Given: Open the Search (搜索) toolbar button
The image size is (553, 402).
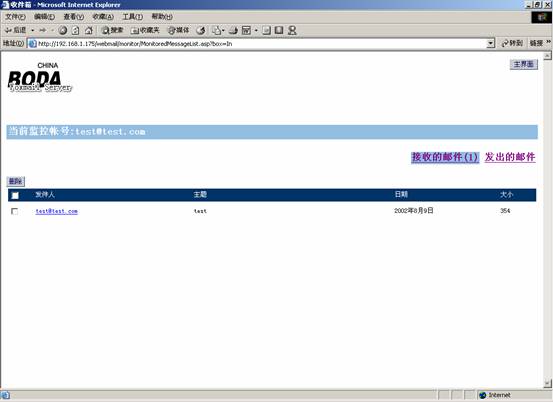Looking at the screenshot, I should [x=112, y=31].
